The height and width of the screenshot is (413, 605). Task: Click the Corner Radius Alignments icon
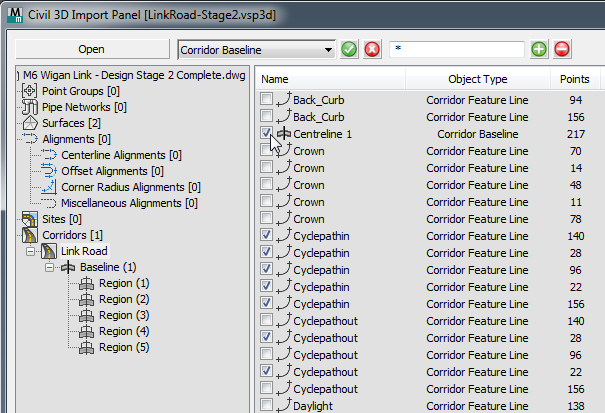tap(49, 187)
